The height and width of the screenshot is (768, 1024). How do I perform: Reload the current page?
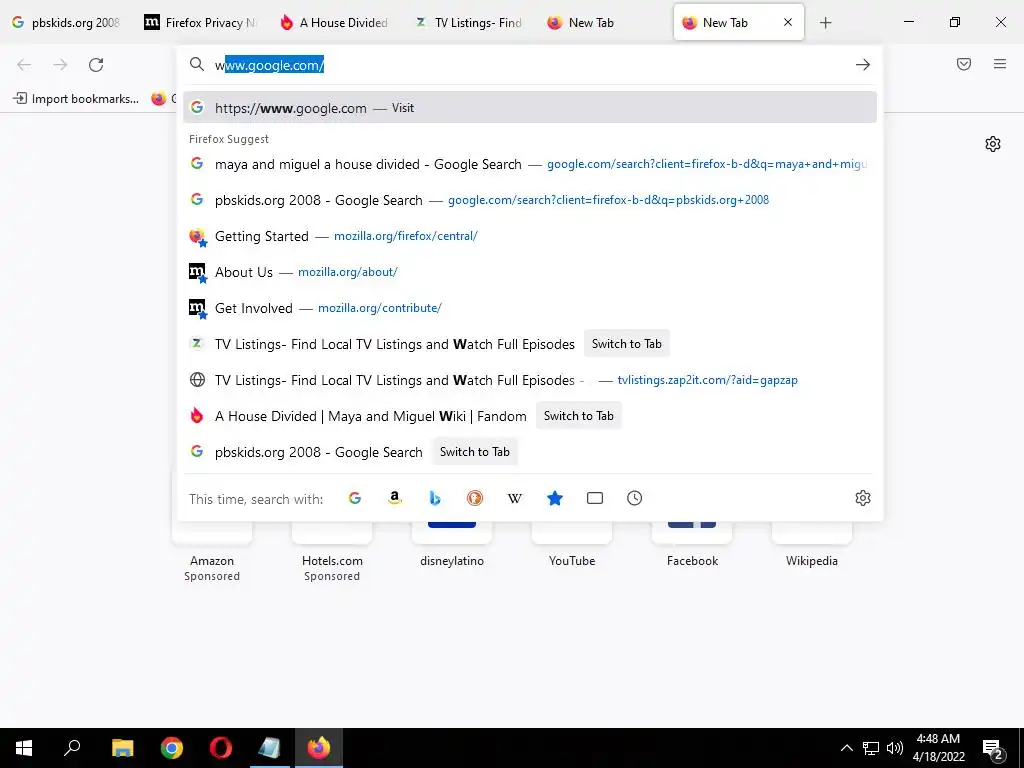click(96, 65)
